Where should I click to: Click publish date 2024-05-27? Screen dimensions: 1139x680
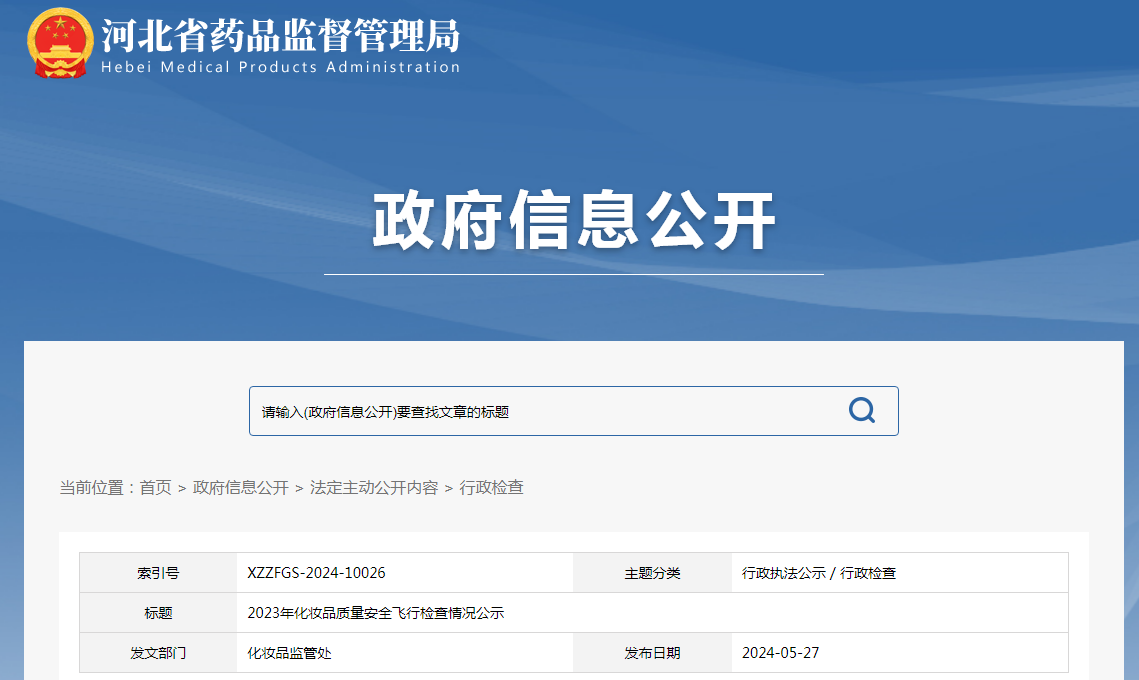click(780, 653)
